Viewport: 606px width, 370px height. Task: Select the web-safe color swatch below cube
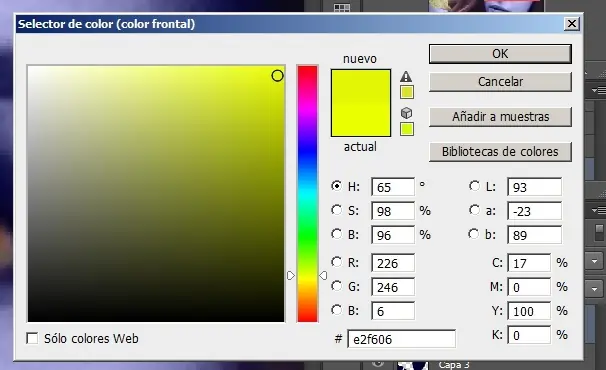click(x=407, y=129)
